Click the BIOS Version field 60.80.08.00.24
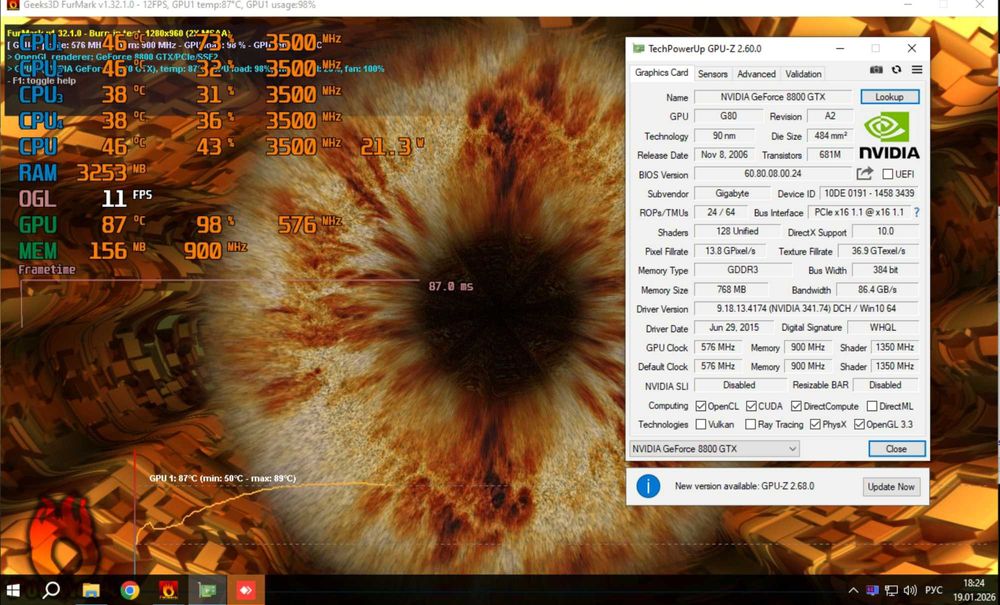Image resolution: width=1000 pixels, height=605 pixels. click(773, 173)
